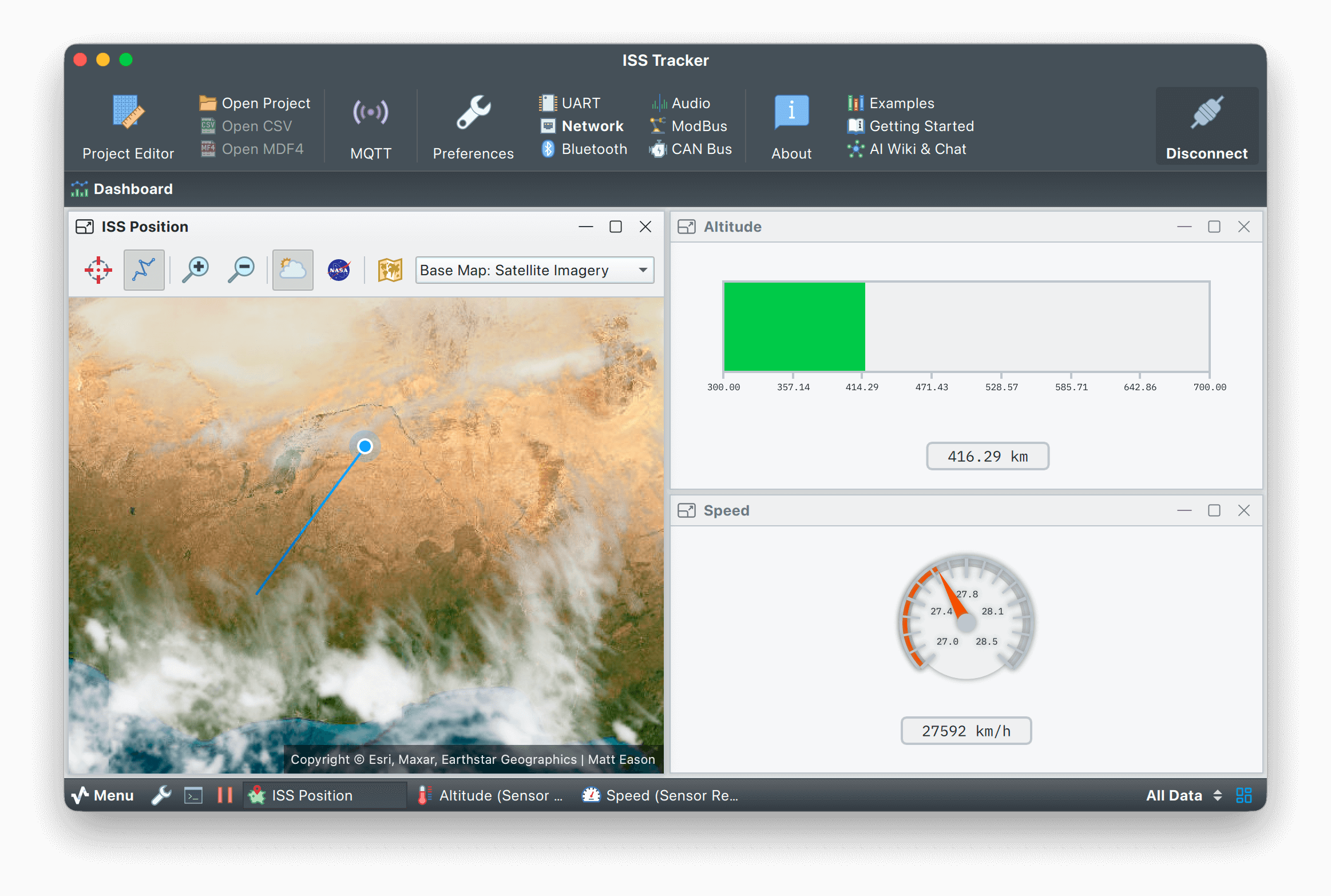Open the console terminal from the status bar
1331x896 pixels.
point(193,795)
